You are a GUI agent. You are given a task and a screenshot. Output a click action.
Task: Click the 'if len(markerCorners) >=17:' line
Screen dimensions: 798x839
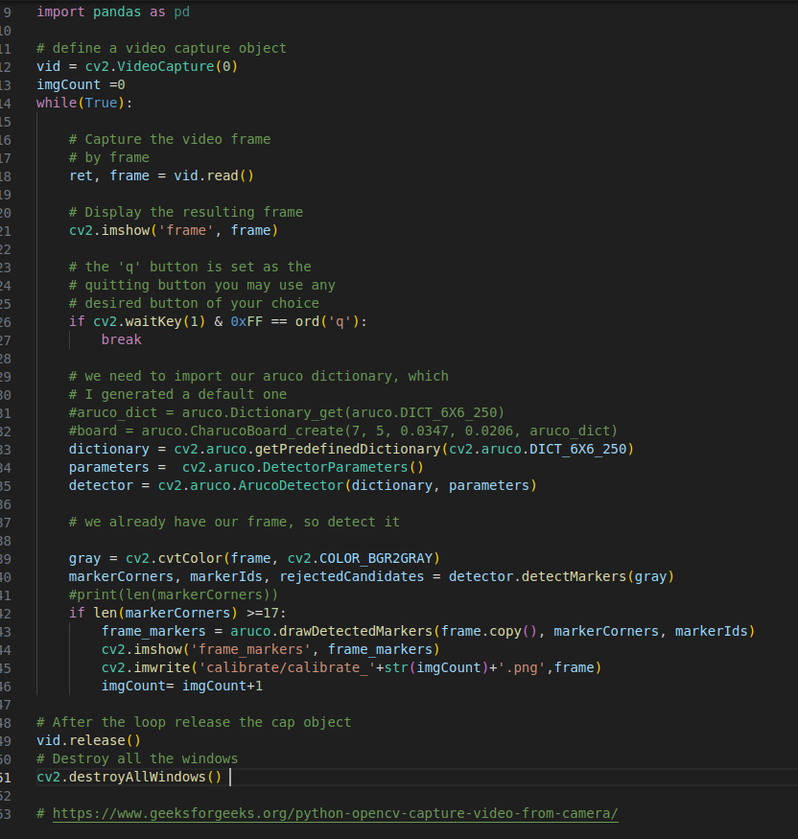tap(178, 612)
